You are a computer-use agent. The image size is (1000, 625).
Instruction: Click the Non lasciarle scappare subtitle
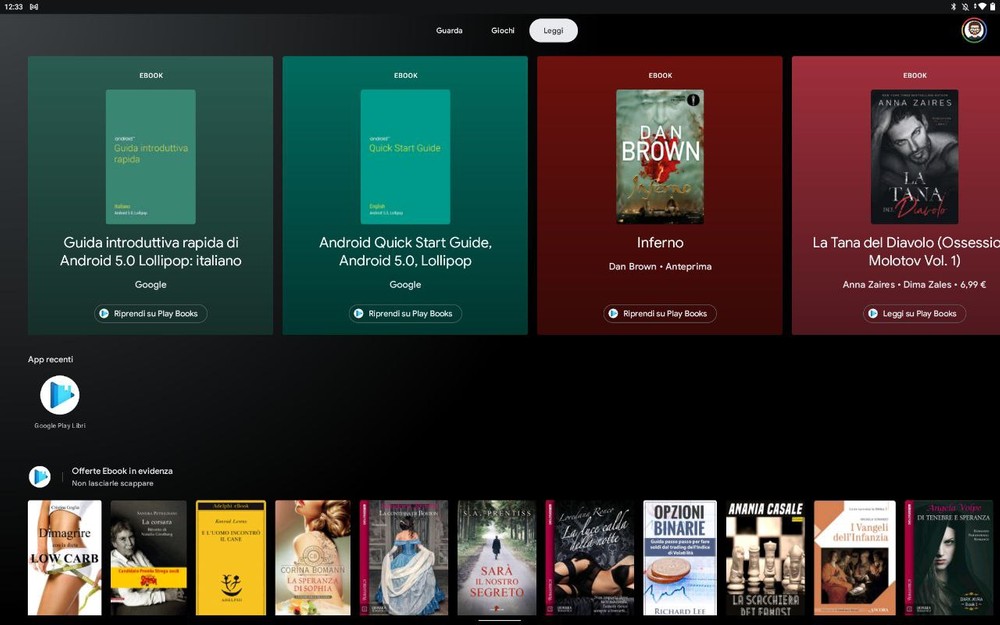[x=112, y=483]
